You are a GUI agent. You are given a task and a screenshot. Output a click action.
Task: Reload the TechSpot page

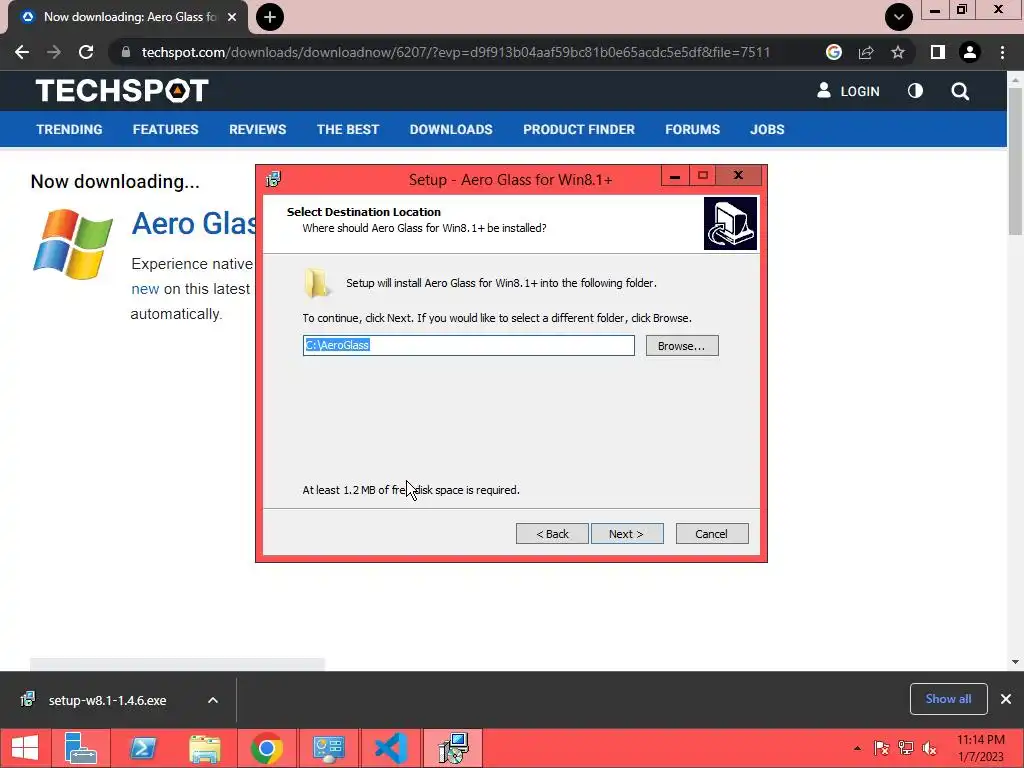click(86, 52)
